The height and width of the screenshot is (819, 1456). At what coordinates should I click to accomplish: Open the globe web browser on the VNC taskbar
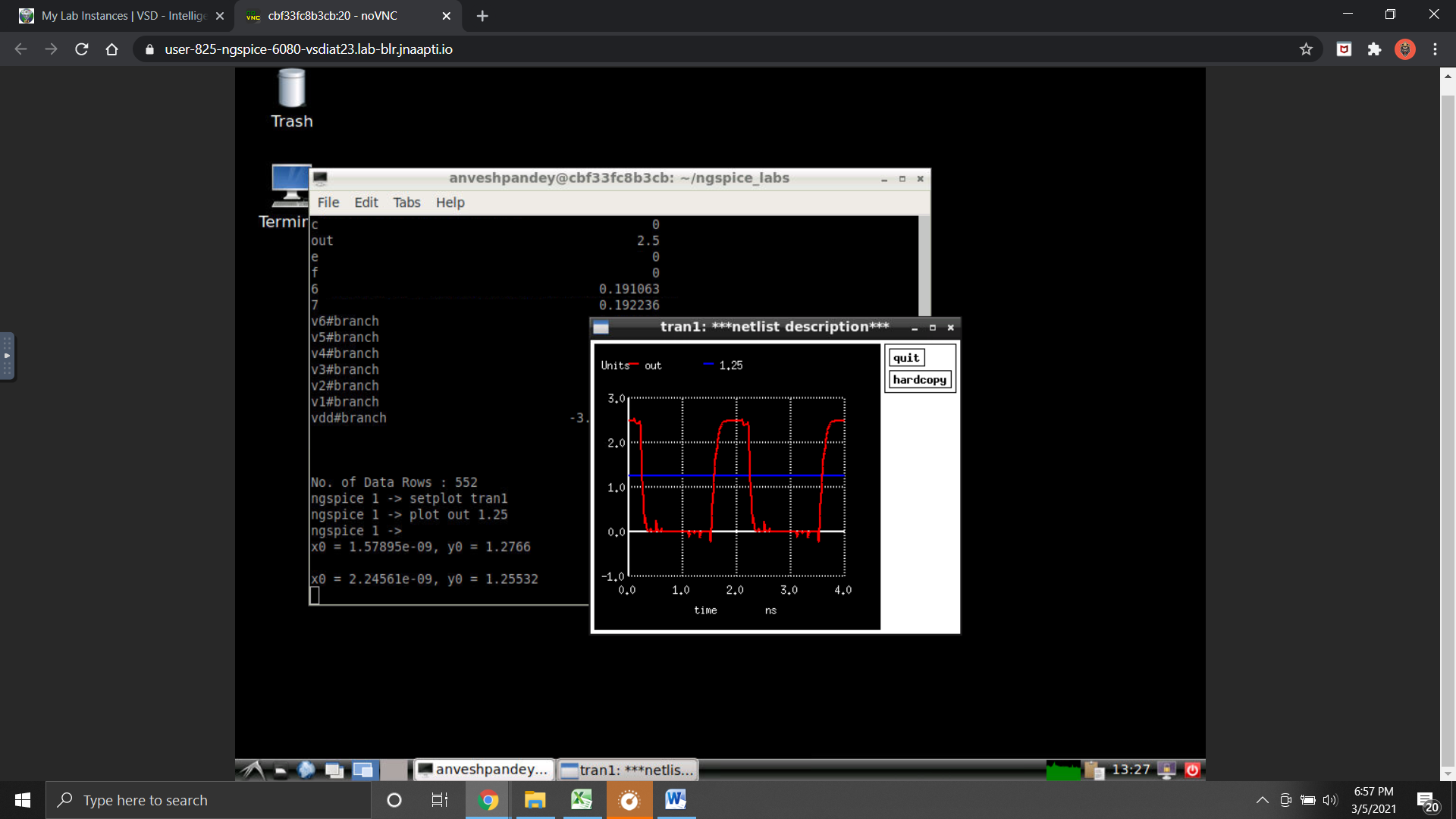click(306, 770)
